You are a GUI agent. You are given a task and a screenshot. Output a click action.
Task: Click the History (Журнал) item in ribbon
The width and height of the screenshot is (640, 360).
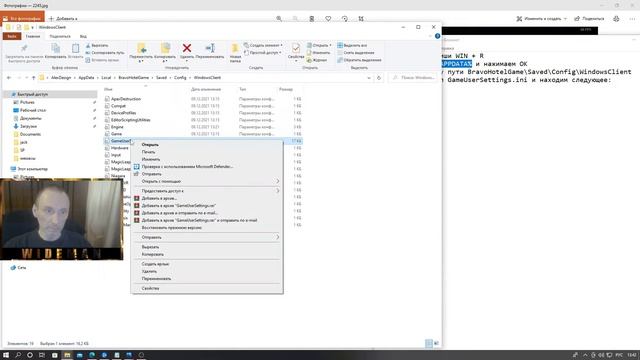[317, 60]
